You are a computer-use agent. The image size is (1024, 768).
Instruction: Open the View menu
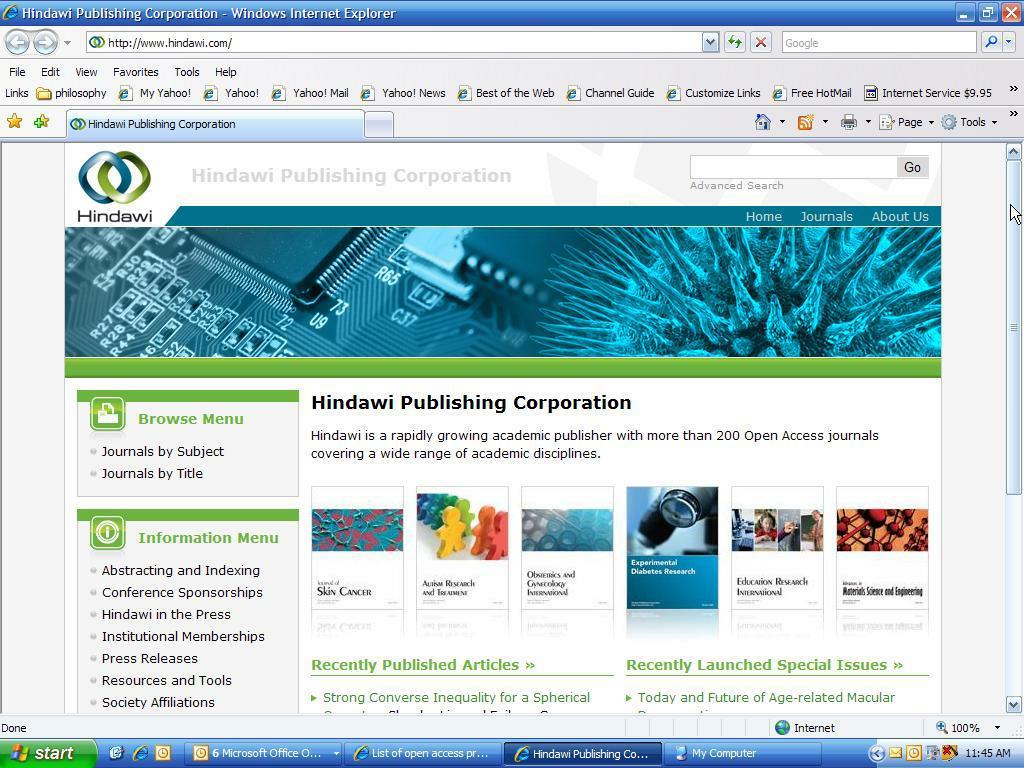(86, 72)
